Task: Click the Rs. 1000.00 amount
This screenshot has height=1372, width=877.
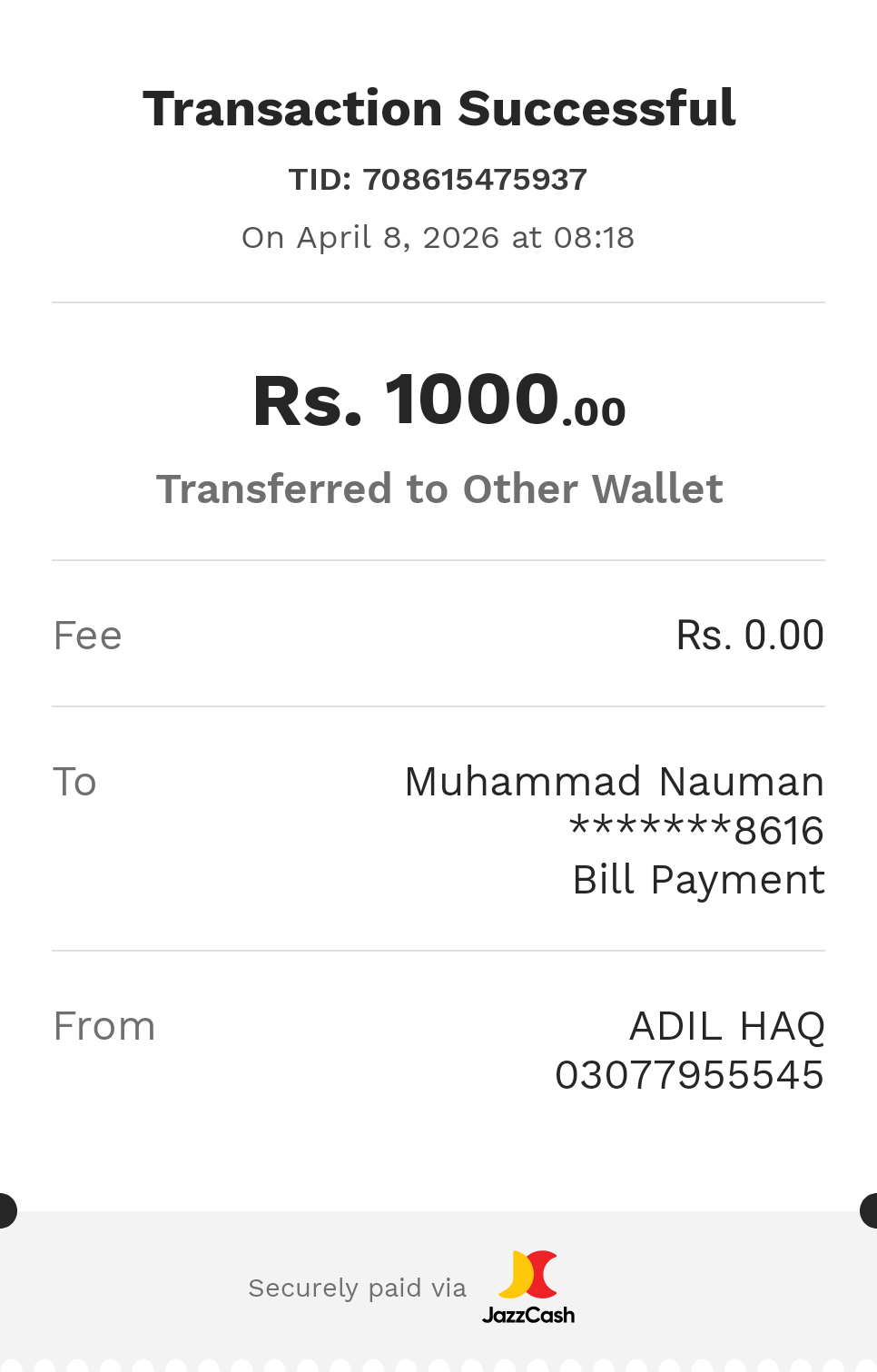Action: (438, 400)
